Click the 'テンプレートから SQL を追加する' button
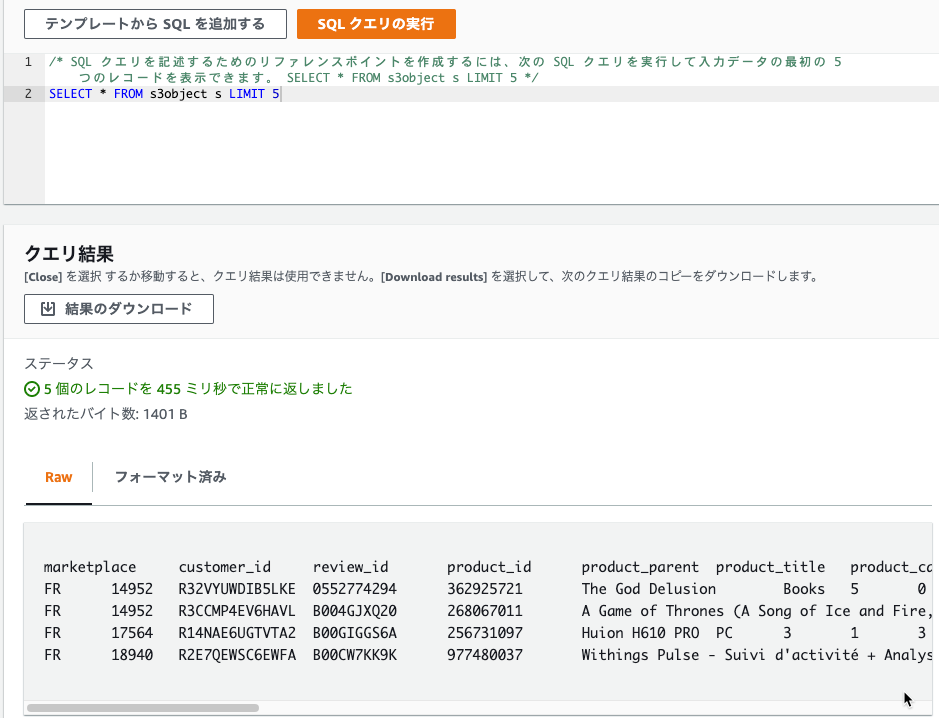Viewport: 939px width, 718px height. (x=155, y=24)
